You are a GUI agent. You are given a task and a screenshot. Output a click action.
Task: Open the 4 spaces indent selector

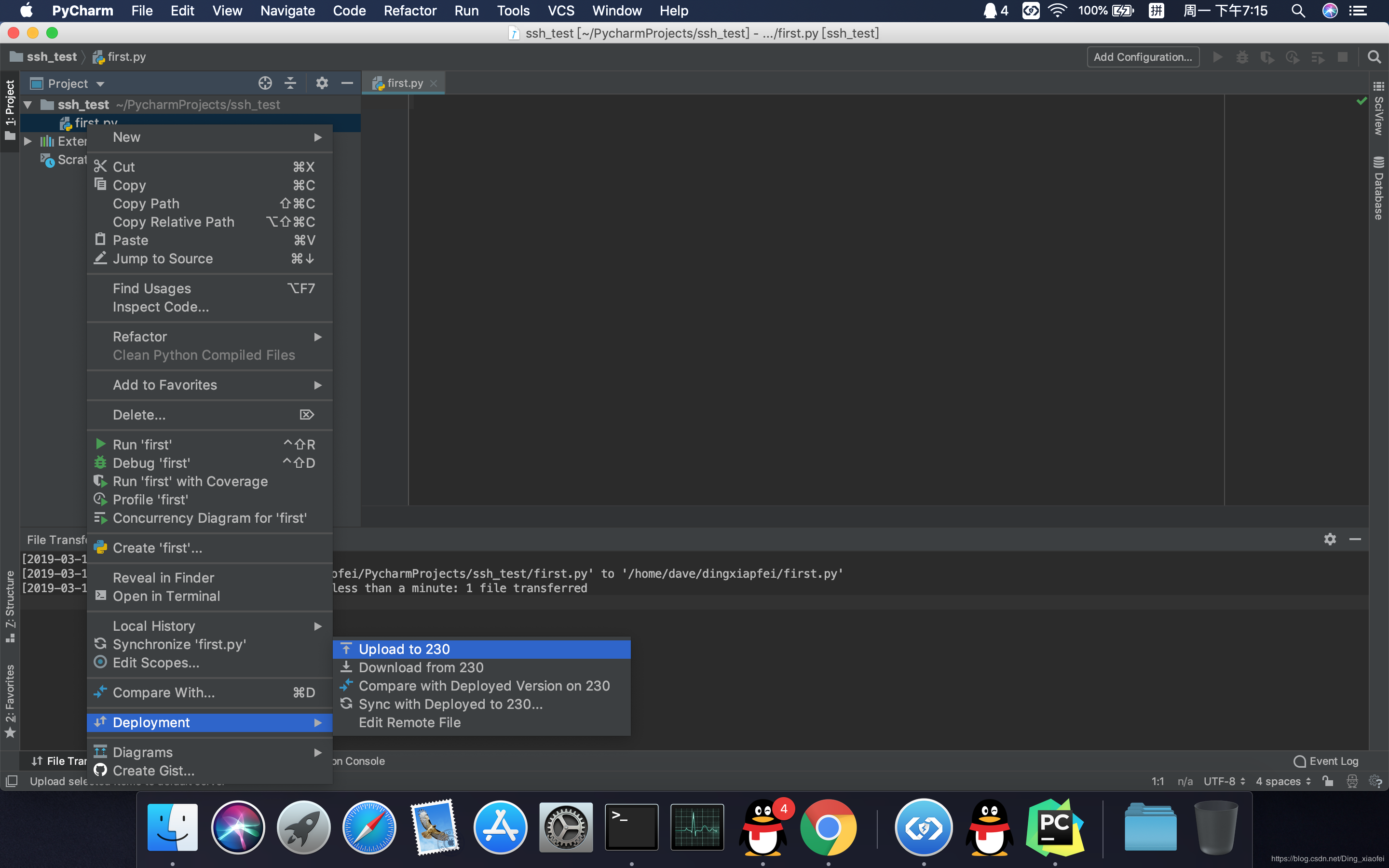click(x=1283, y=781)
